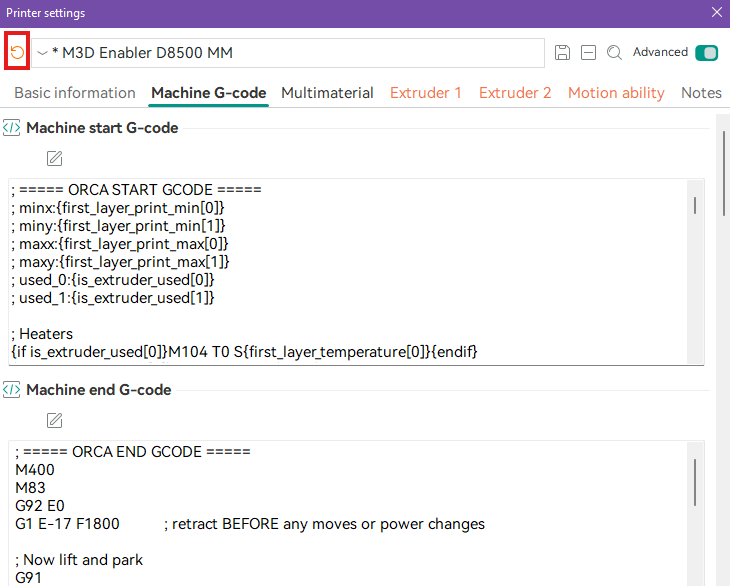Viewport: 730px width, 586px height.
Task: Click code icon beside Machine start G-code
Action: coord(12,128)
